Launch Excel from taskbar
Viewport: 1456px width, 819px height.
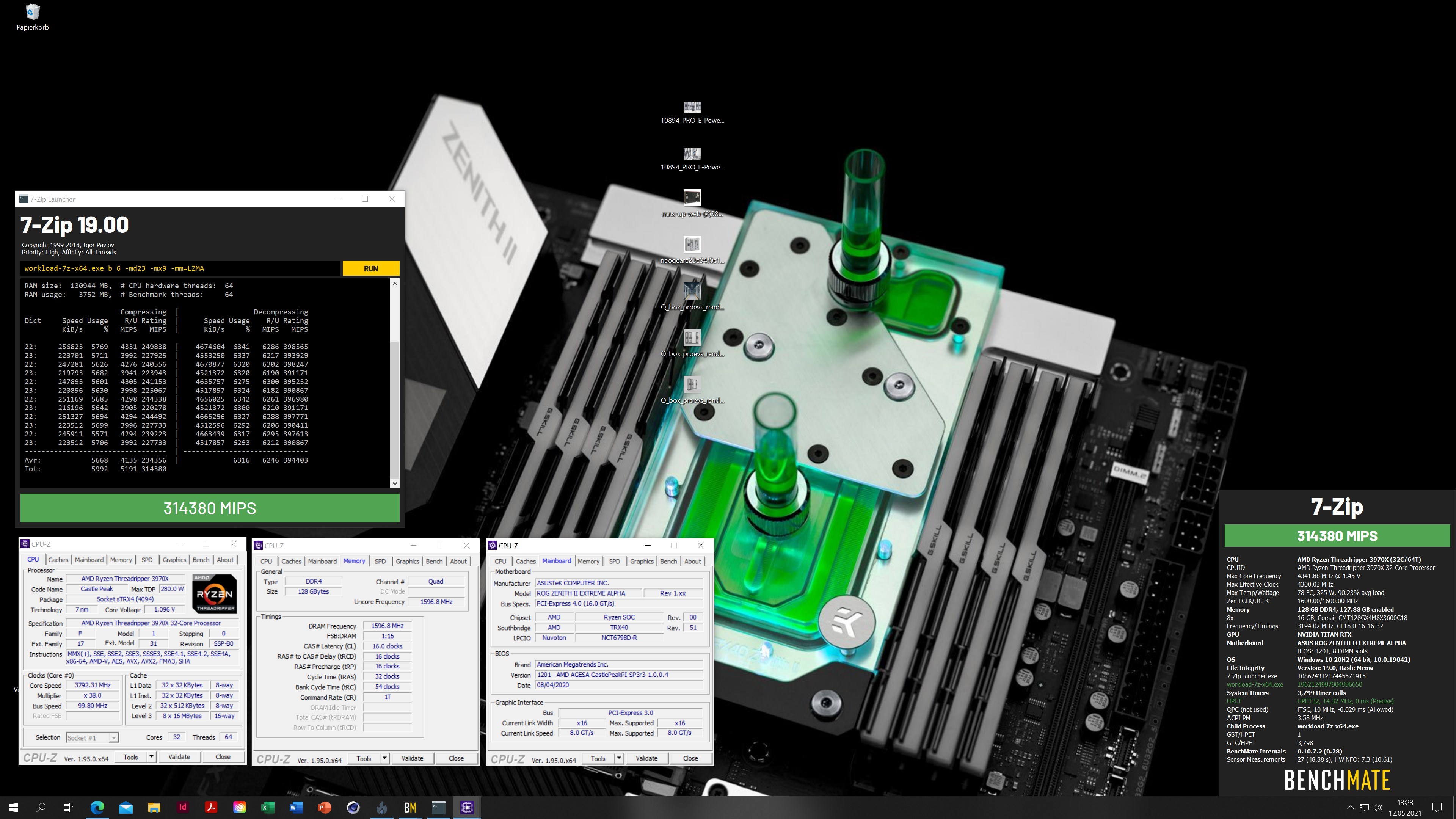(268, 807)
